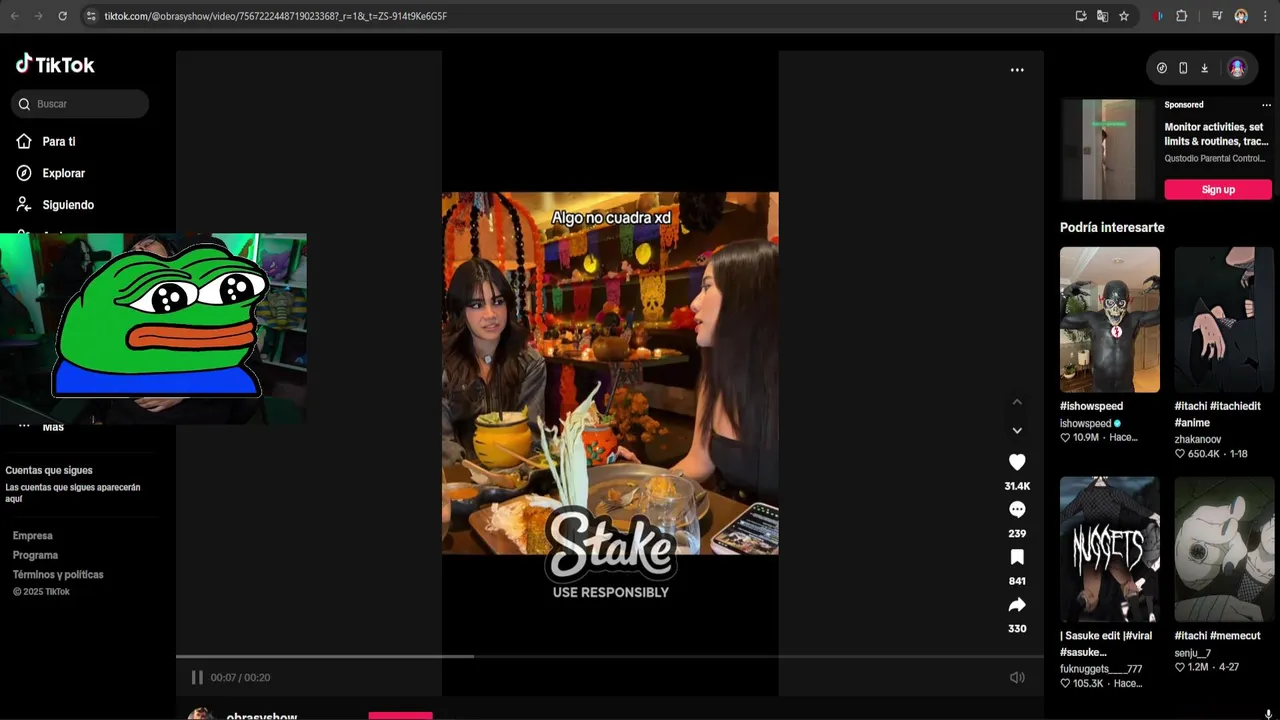Share the video with the arrow icon
The width and height of the screenshot is (1280, 720).
pos(1017,605)
